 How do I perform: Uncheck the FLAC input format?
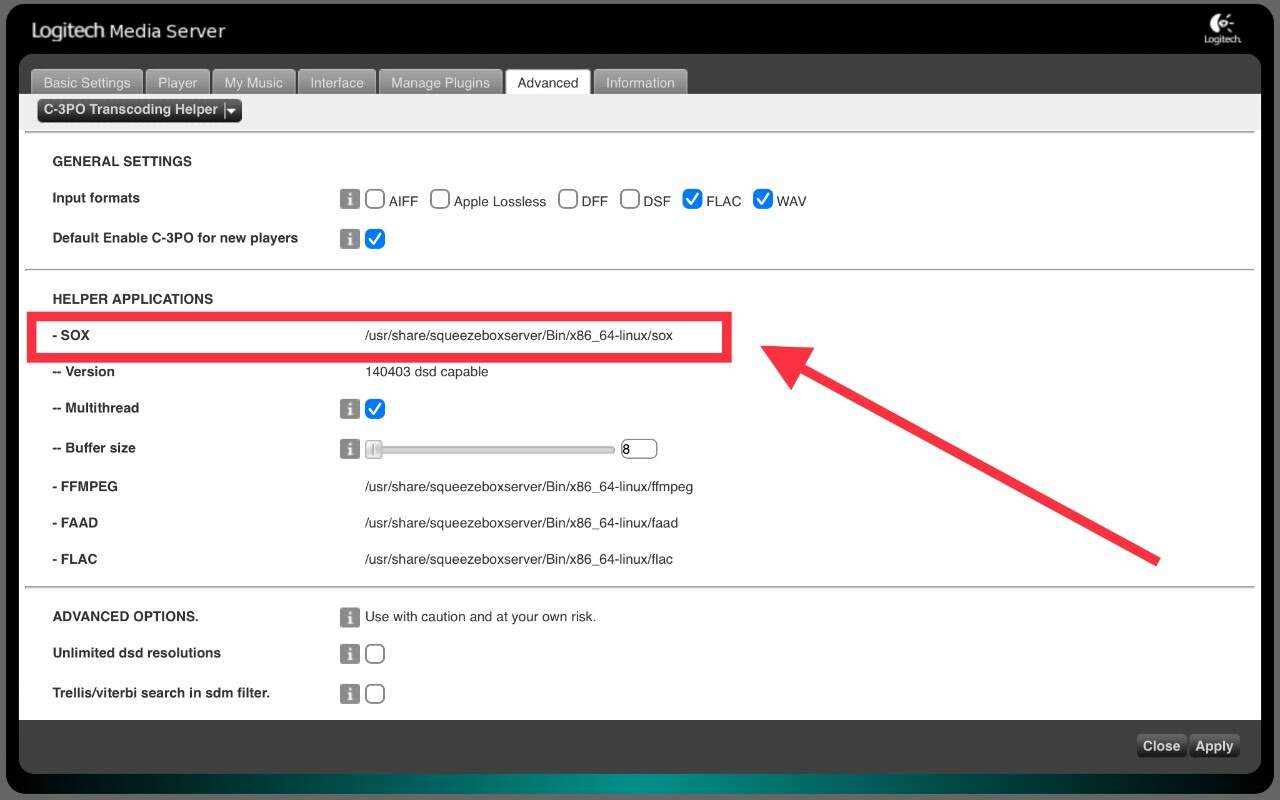tap(692, 199)
